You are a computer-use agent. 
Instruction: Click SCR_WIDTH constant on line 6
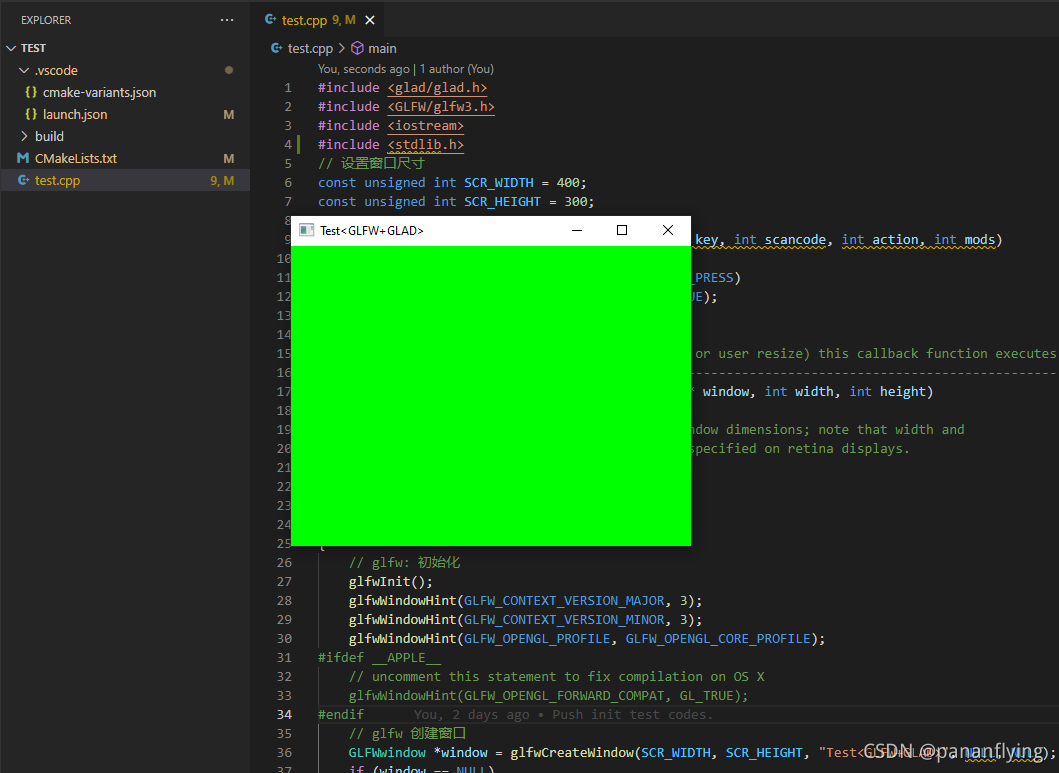(498, 183)
